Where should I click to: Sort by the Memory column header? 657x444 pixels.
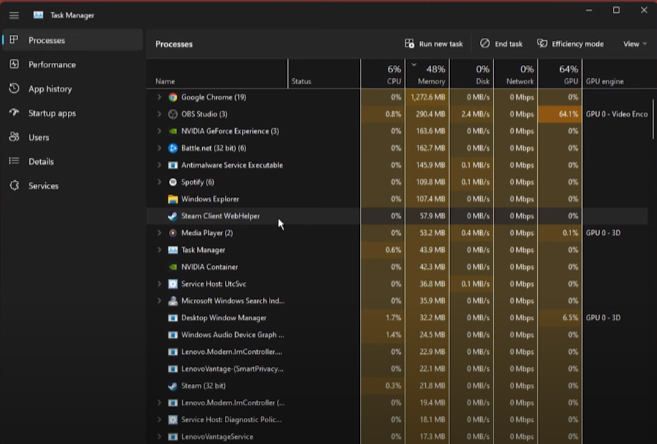(427, 74)
